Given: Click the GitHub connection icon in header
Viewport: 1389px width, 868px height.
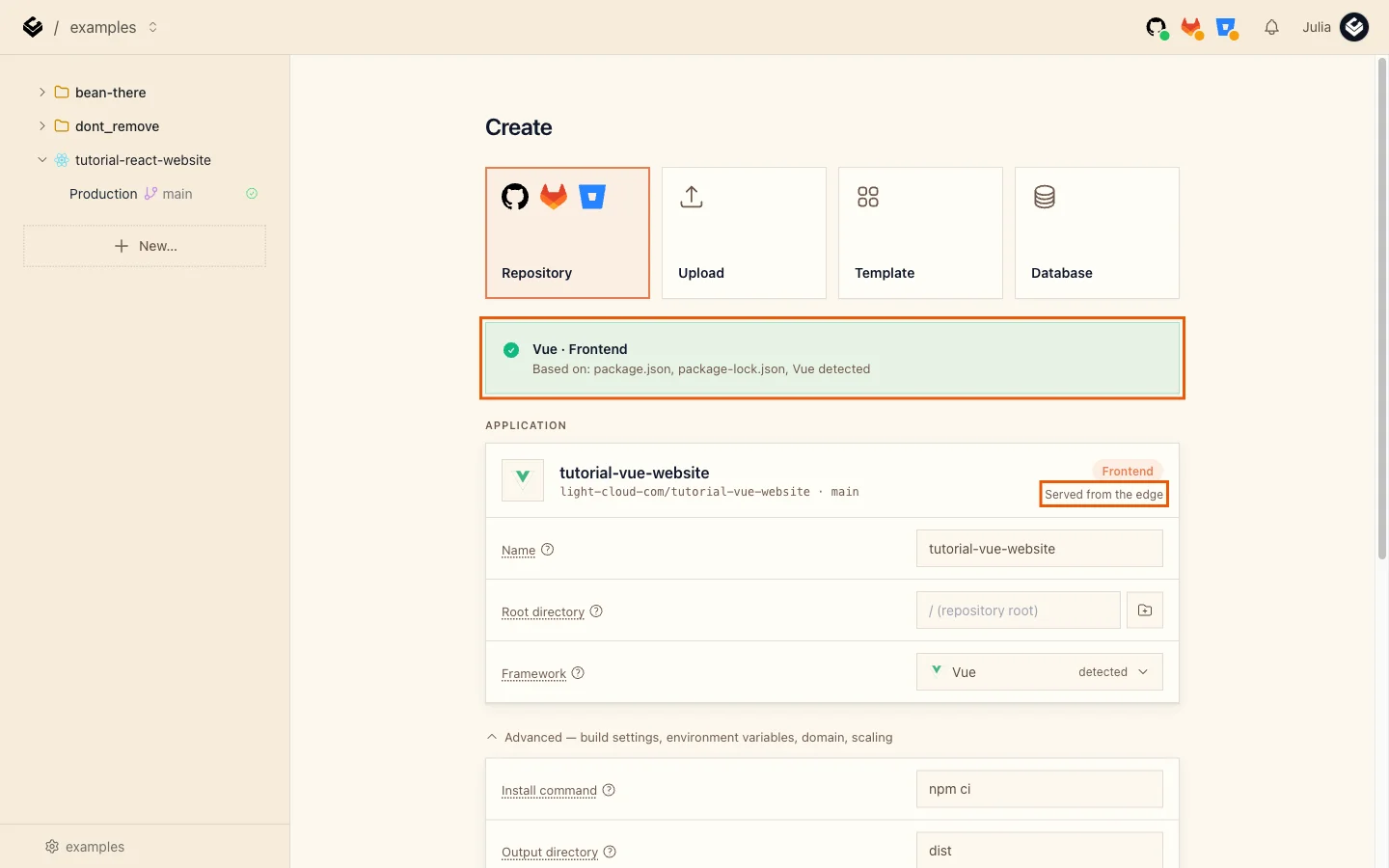Looking at the screenshot, I should click(1157, 28).
